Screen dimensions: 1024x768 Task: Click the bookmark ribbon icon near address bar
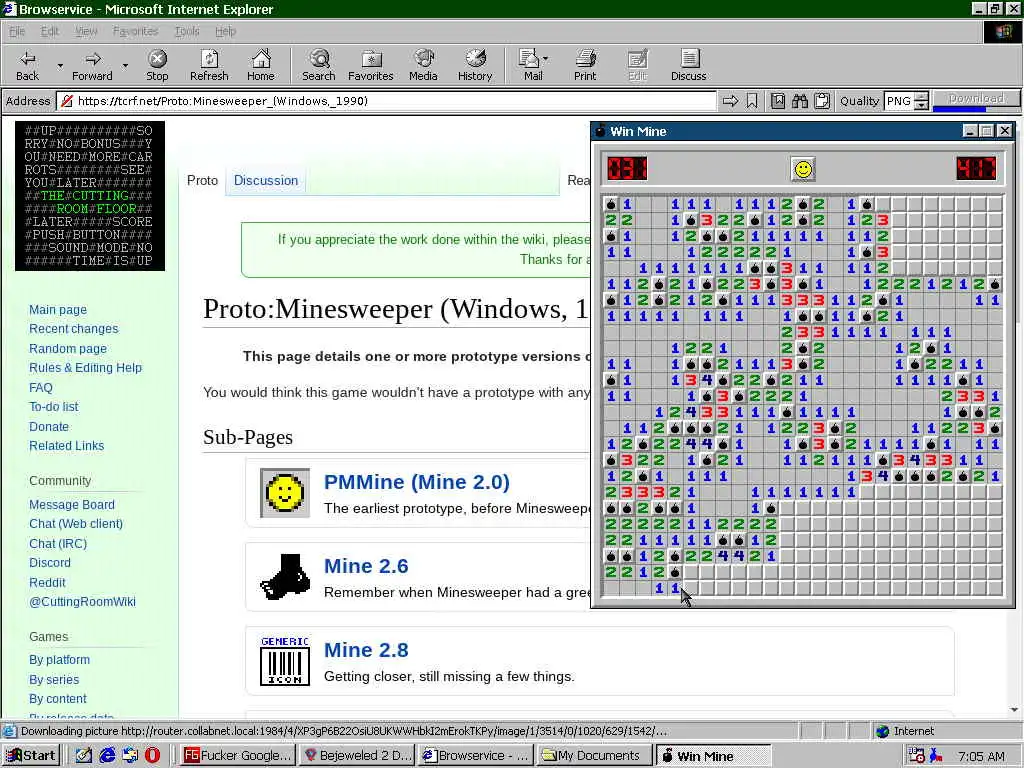(752, 101)
